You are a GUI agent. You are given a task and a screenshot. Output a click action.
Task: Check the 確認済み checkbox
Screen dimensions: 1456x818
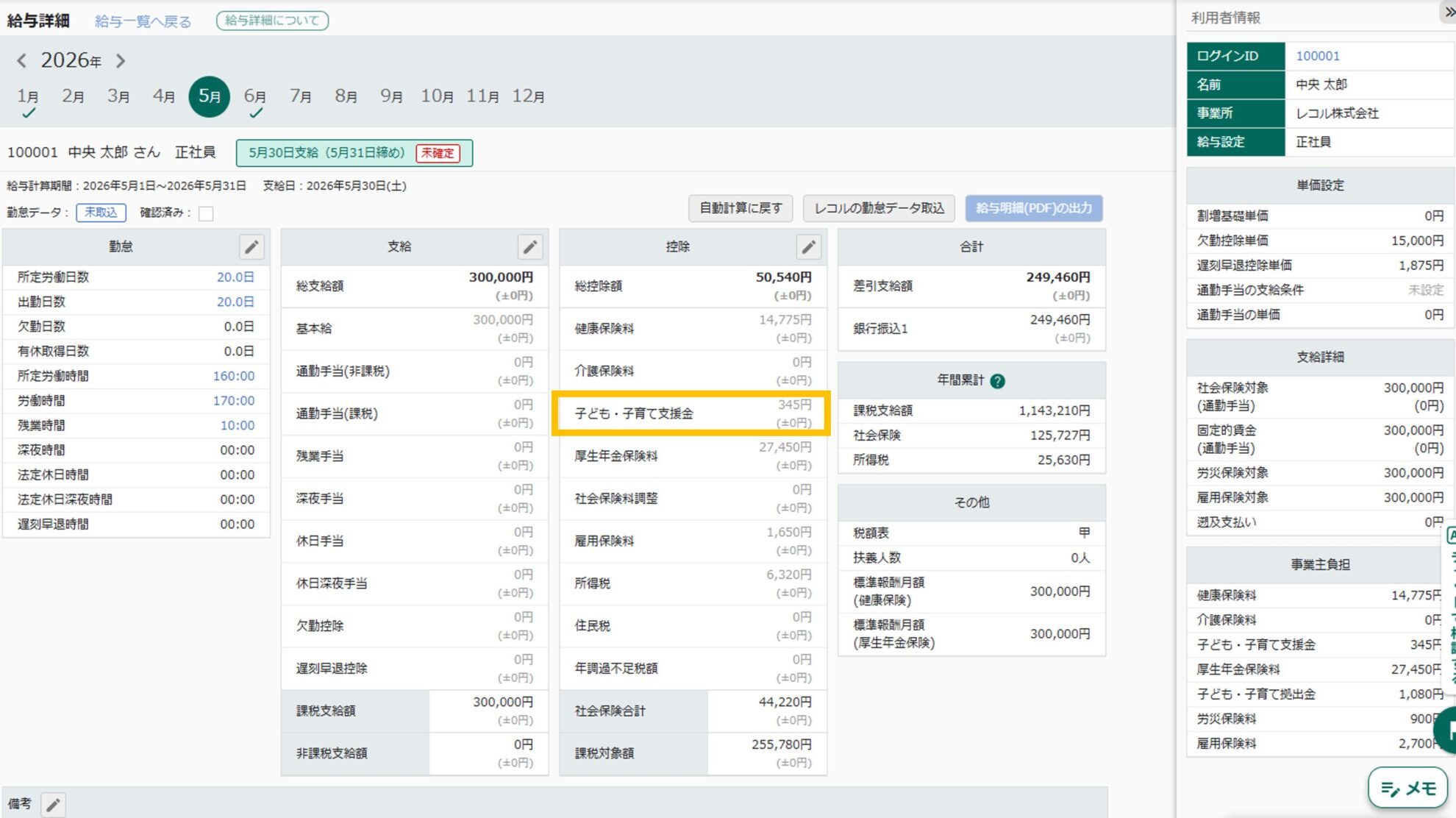pyautogui.click(x=206, y=213)
